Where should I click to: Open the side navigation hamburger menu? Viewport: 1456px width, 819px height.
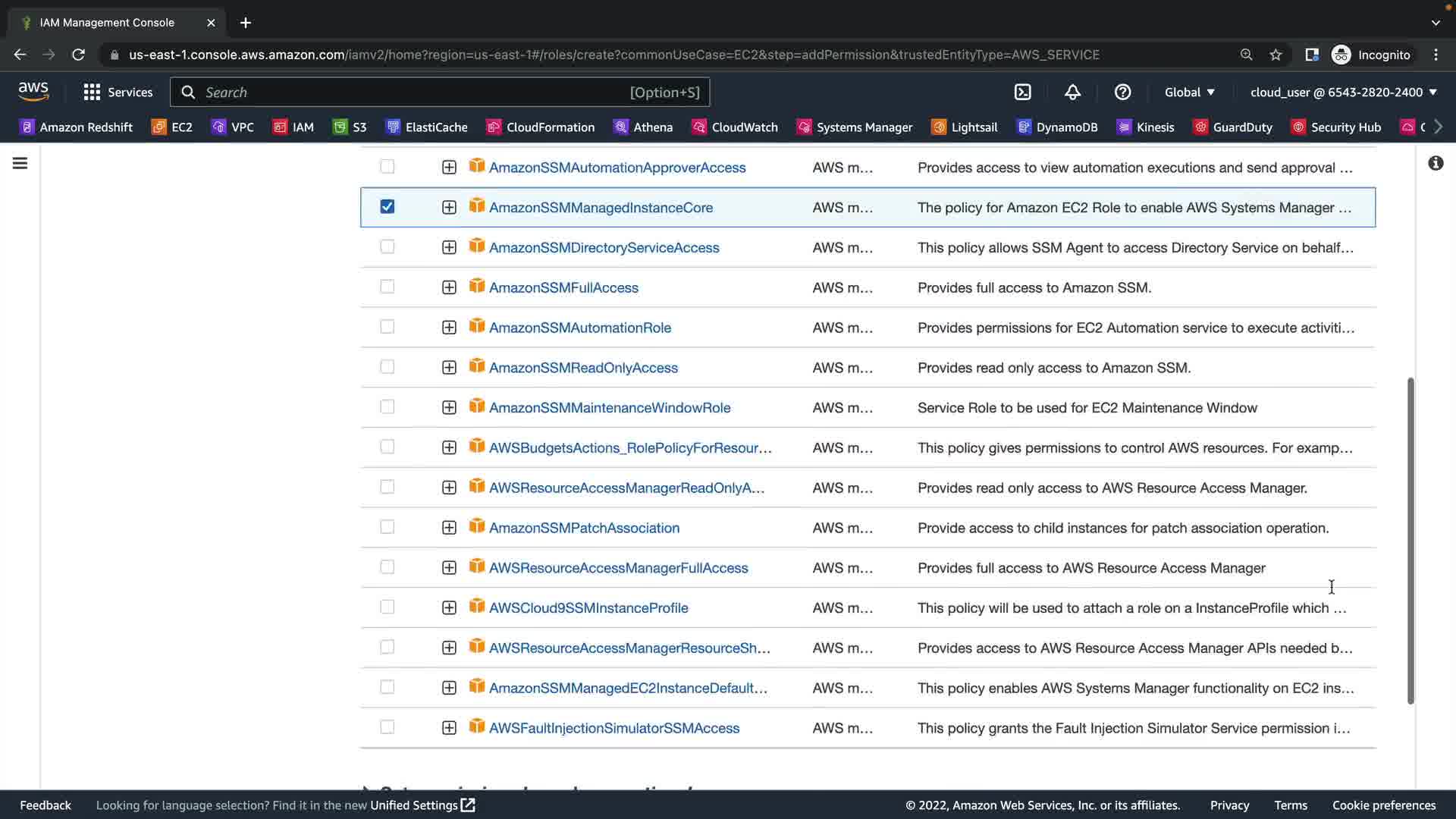click(x=20, y=163)
